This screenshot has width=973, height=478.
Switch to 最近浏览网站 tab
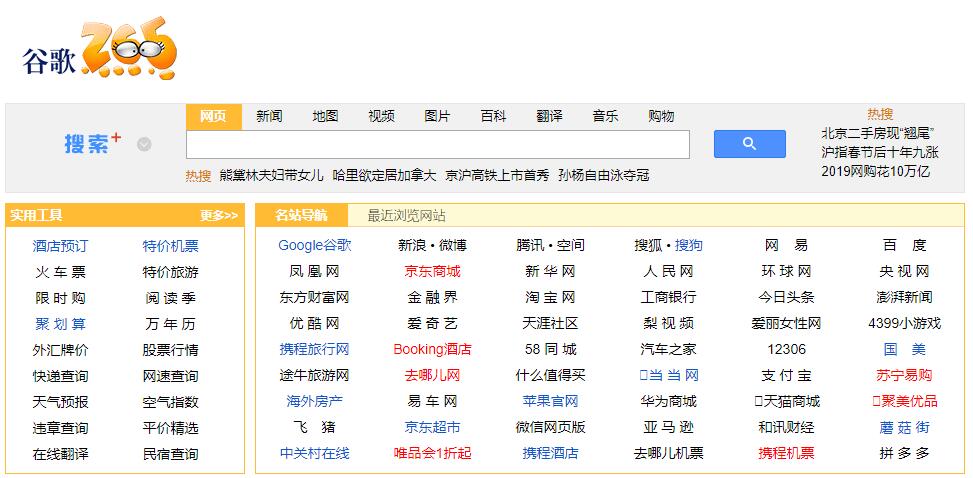pyautogui.click(x=406, y=216)
